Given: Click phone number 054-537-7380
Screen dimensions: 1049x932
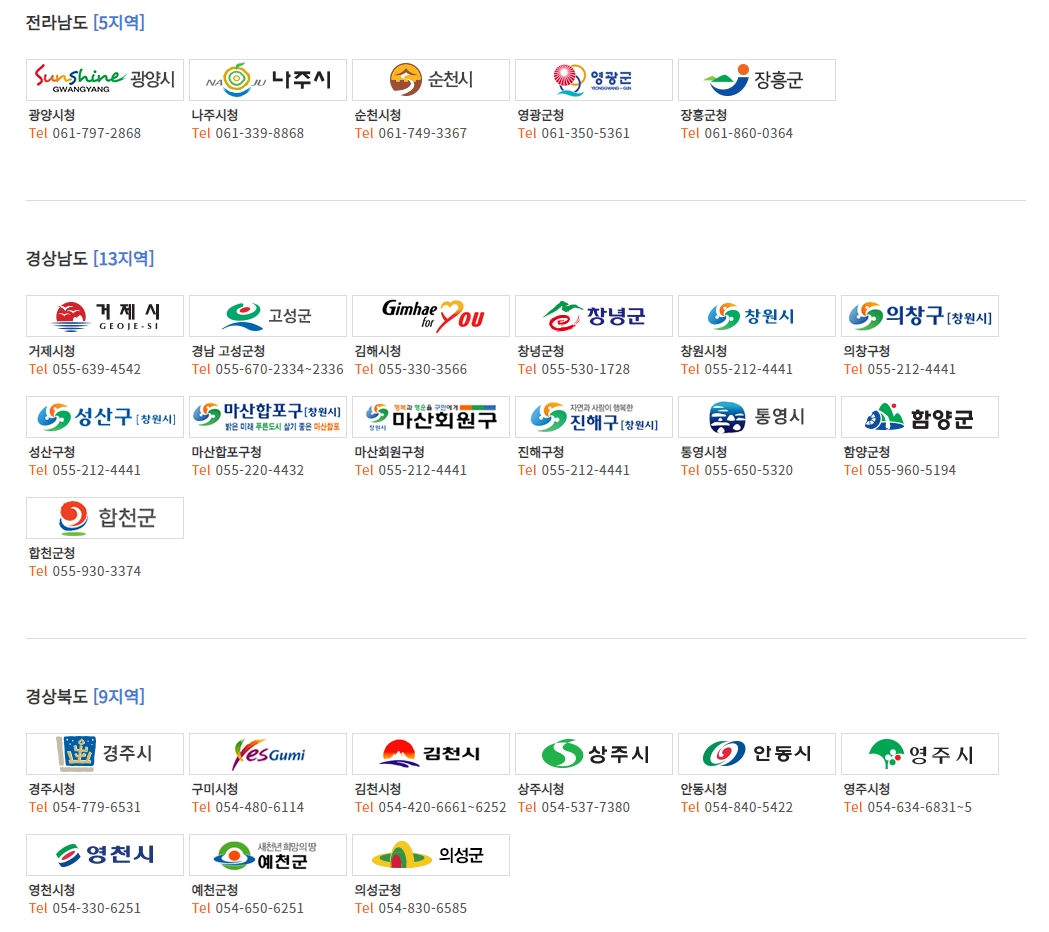Looking at the screenshot, I should [585, 808].
